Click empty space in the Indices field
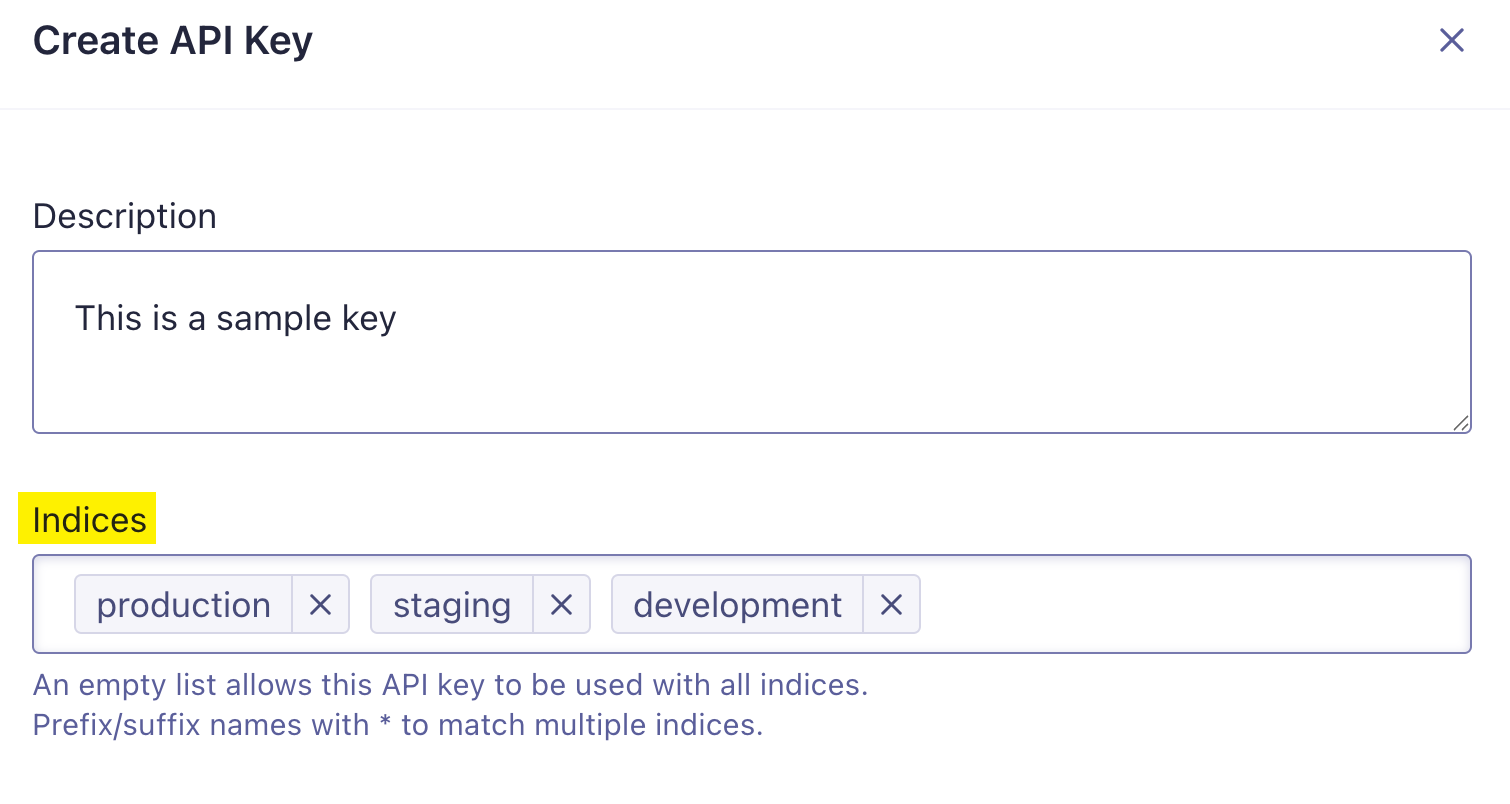Screen dimensions: 1510x804 click(x=1190, y=604)
